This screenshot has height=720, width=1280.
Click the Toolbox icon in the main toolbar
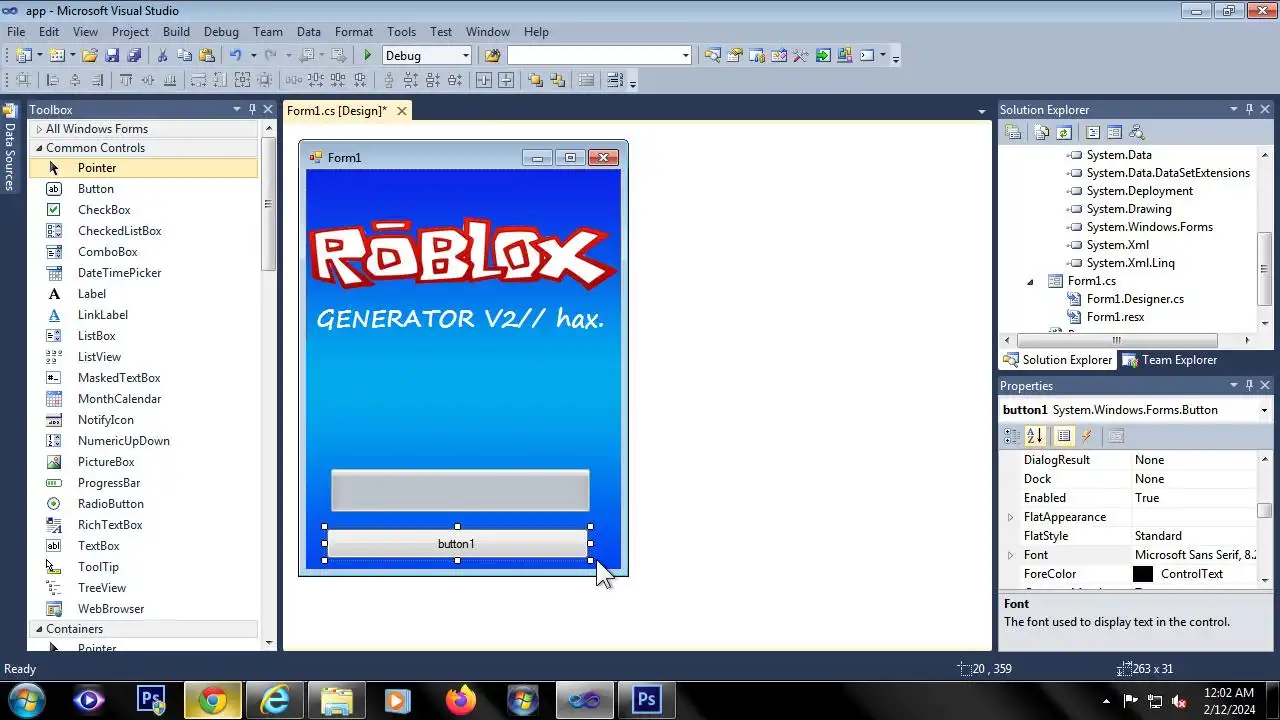[x=801, y=56]
